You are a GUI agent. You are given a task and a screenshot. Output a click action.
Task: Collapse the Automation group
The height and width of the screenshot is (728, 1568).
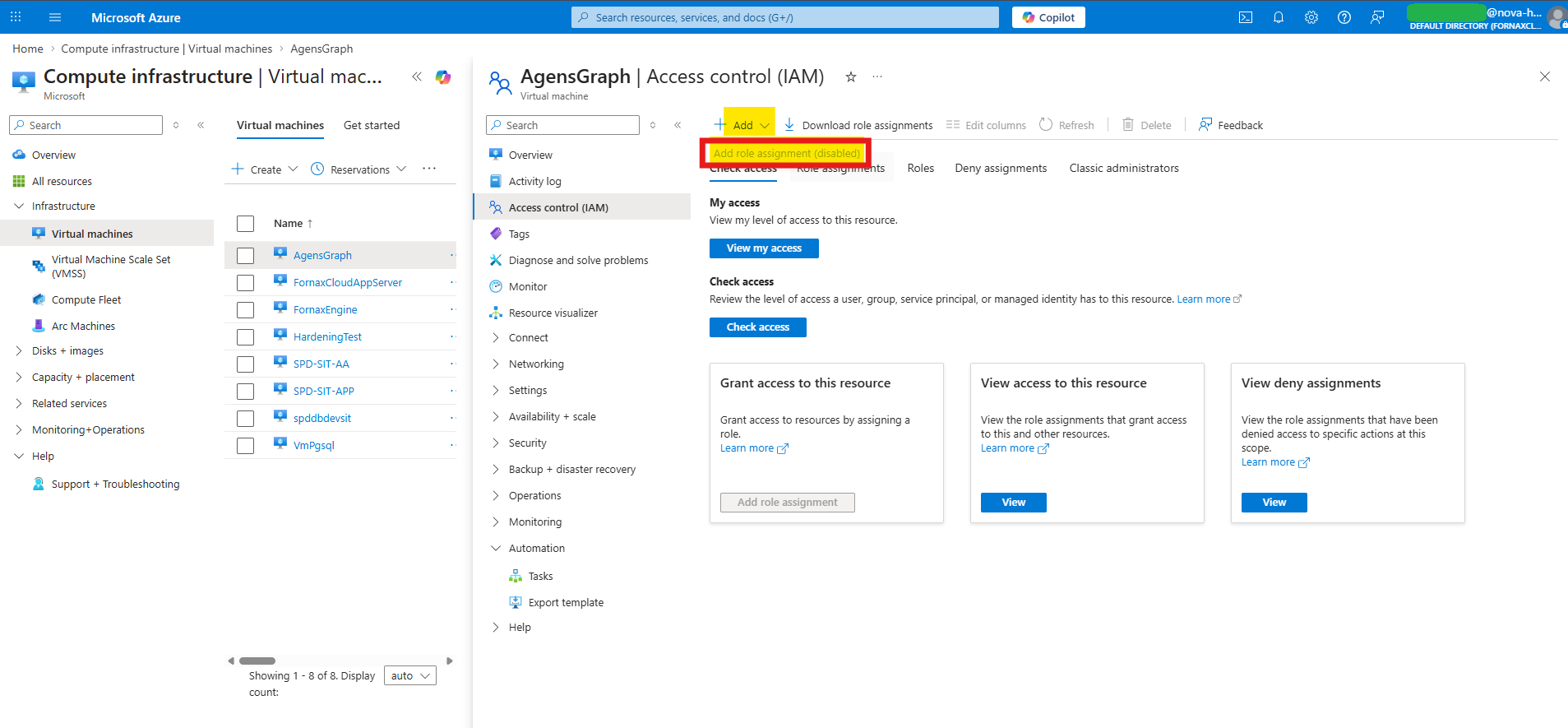pyautogui.click(x=496, y=548)
